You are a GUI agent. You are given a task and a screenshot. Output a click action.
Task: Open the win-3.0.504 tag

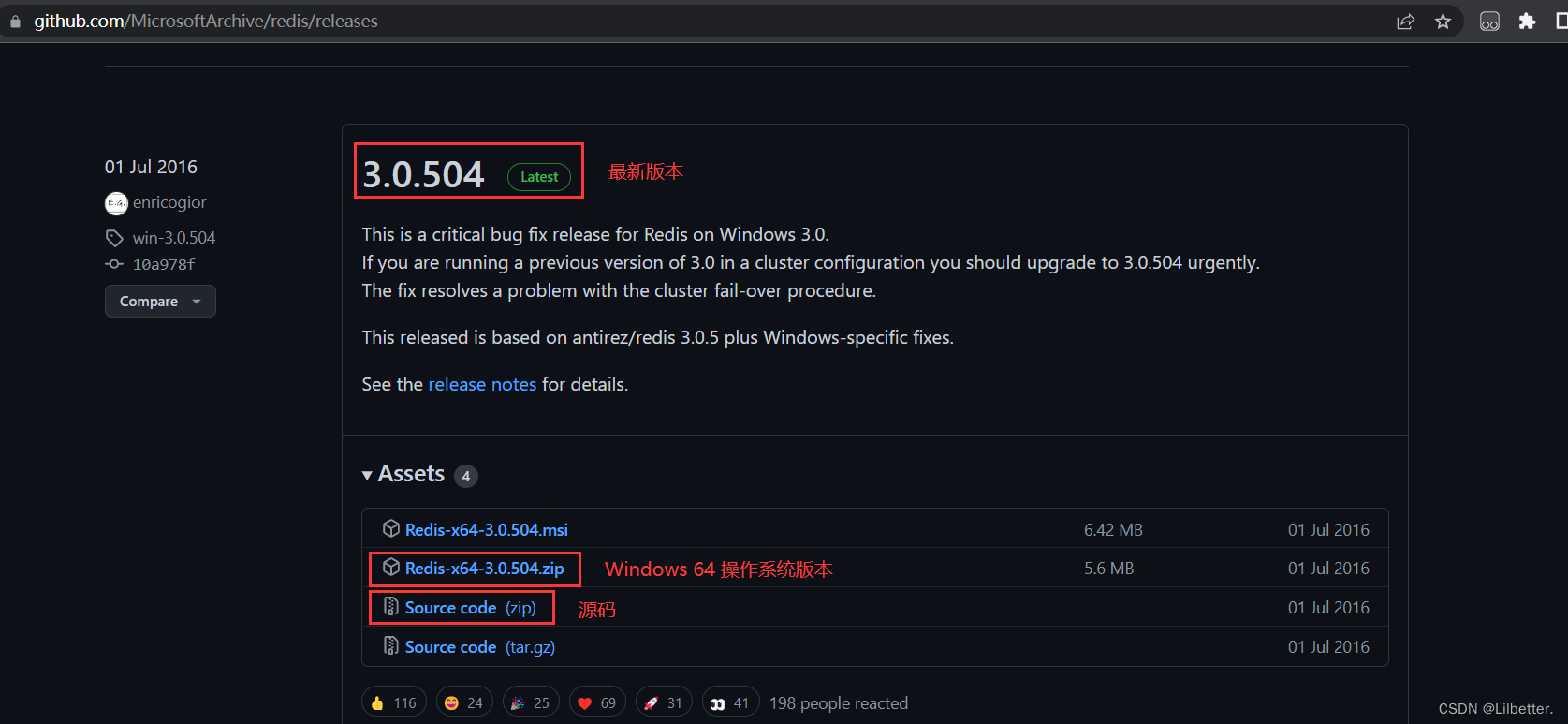174,238
